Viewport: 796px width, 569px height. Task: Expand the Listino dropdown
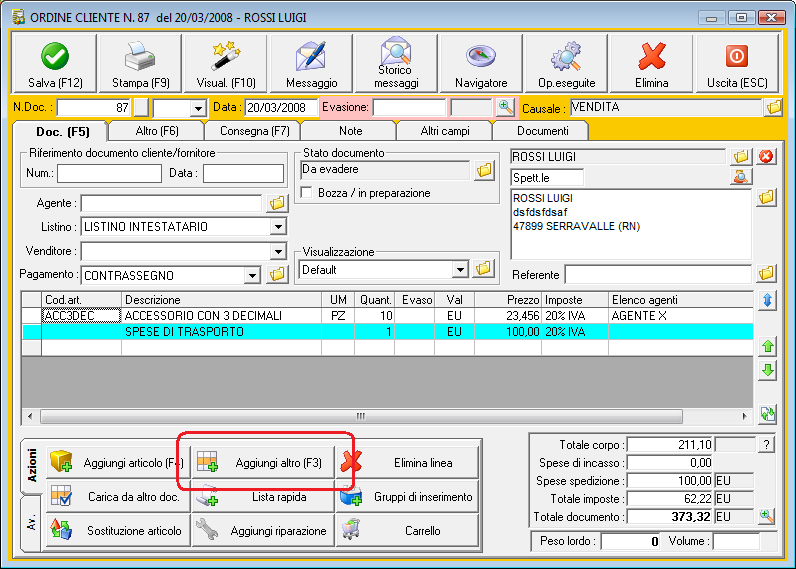(278, 227)
